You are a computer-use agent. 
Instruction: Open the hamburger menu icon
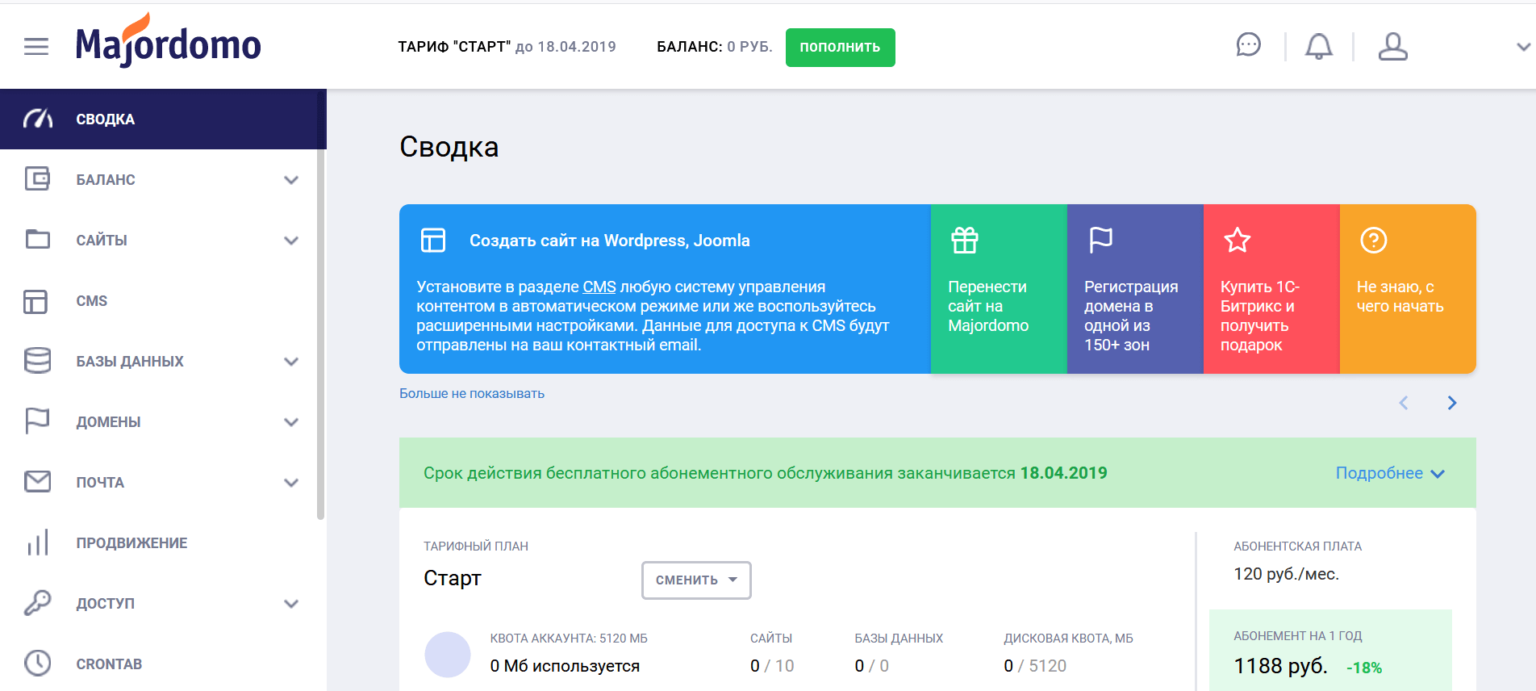[36, 46]
